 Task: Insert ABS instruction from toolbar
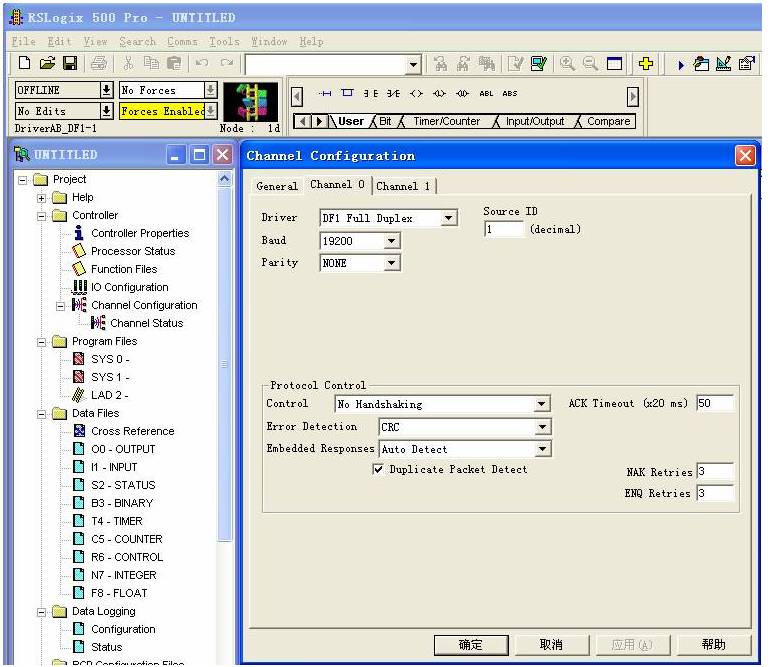coord(509,93)
